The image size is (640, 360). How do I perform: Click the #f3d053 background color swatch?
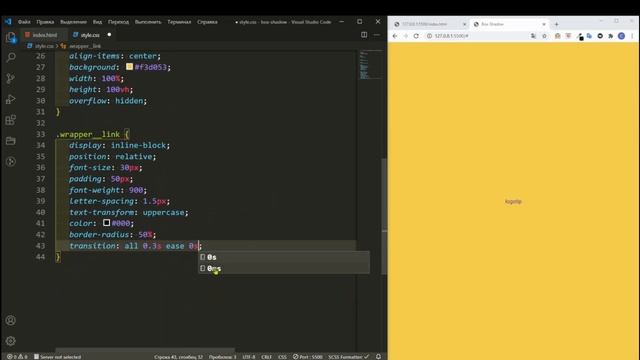click(x=129, y=67)
